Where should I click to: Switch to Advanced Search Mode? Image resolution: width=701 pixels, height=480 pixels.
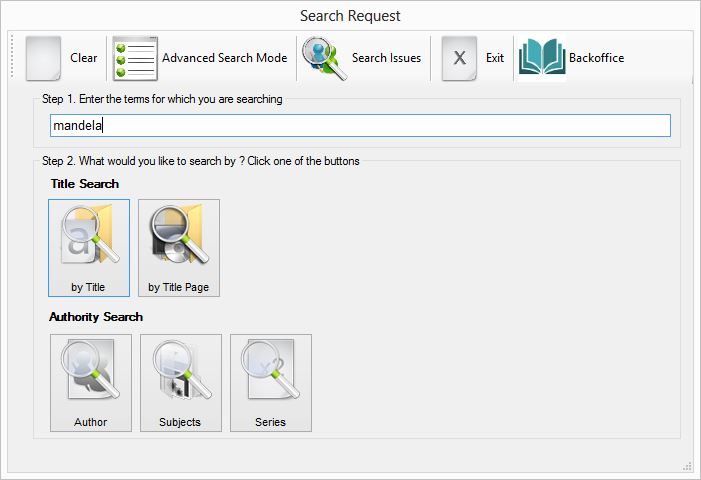point(200,58)
